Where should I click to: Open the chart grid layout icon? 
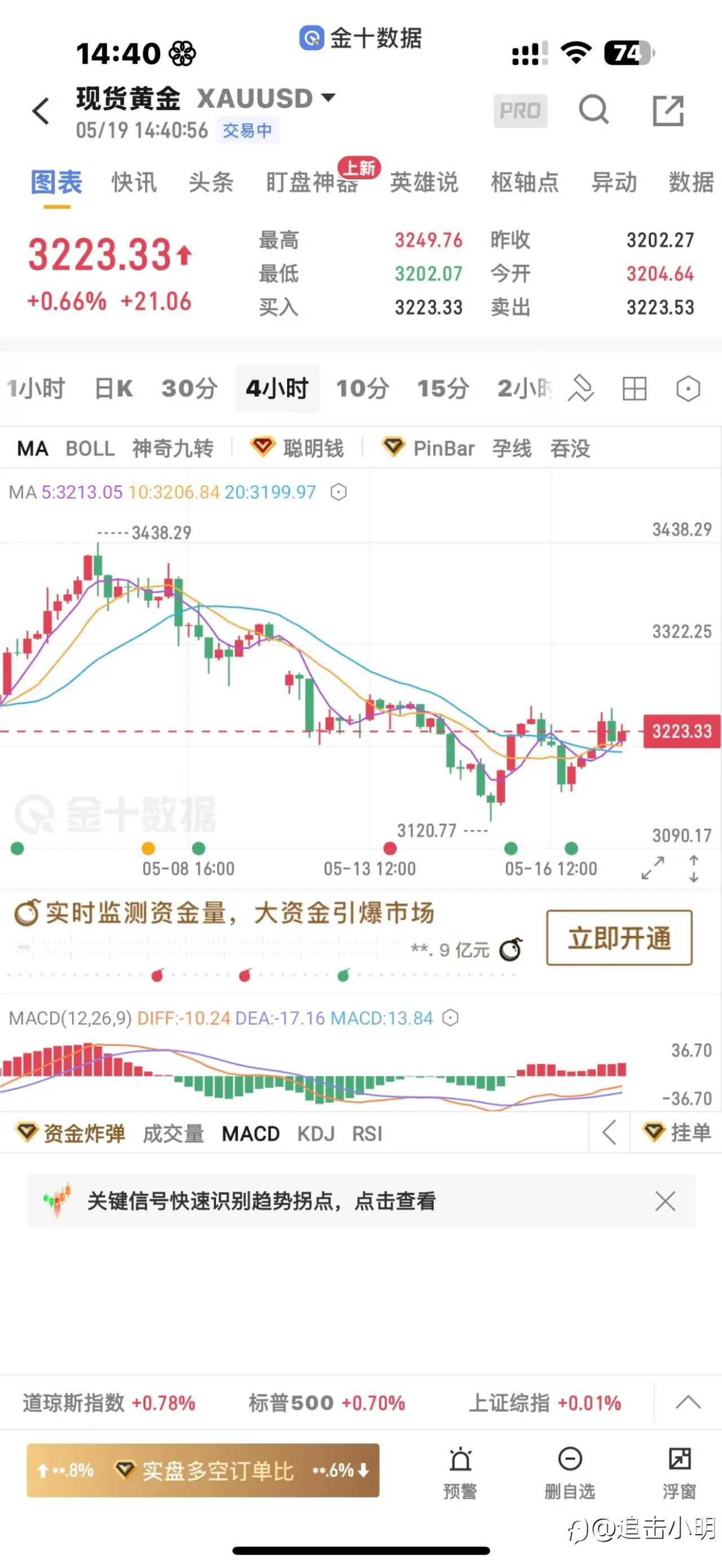coord(634,388)
